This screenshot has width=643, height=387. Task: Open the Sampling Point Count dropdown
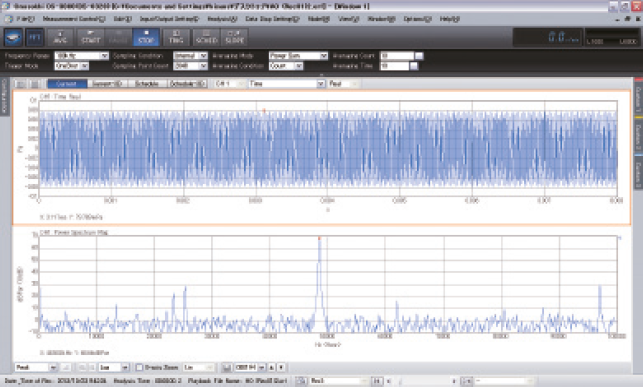190,66
